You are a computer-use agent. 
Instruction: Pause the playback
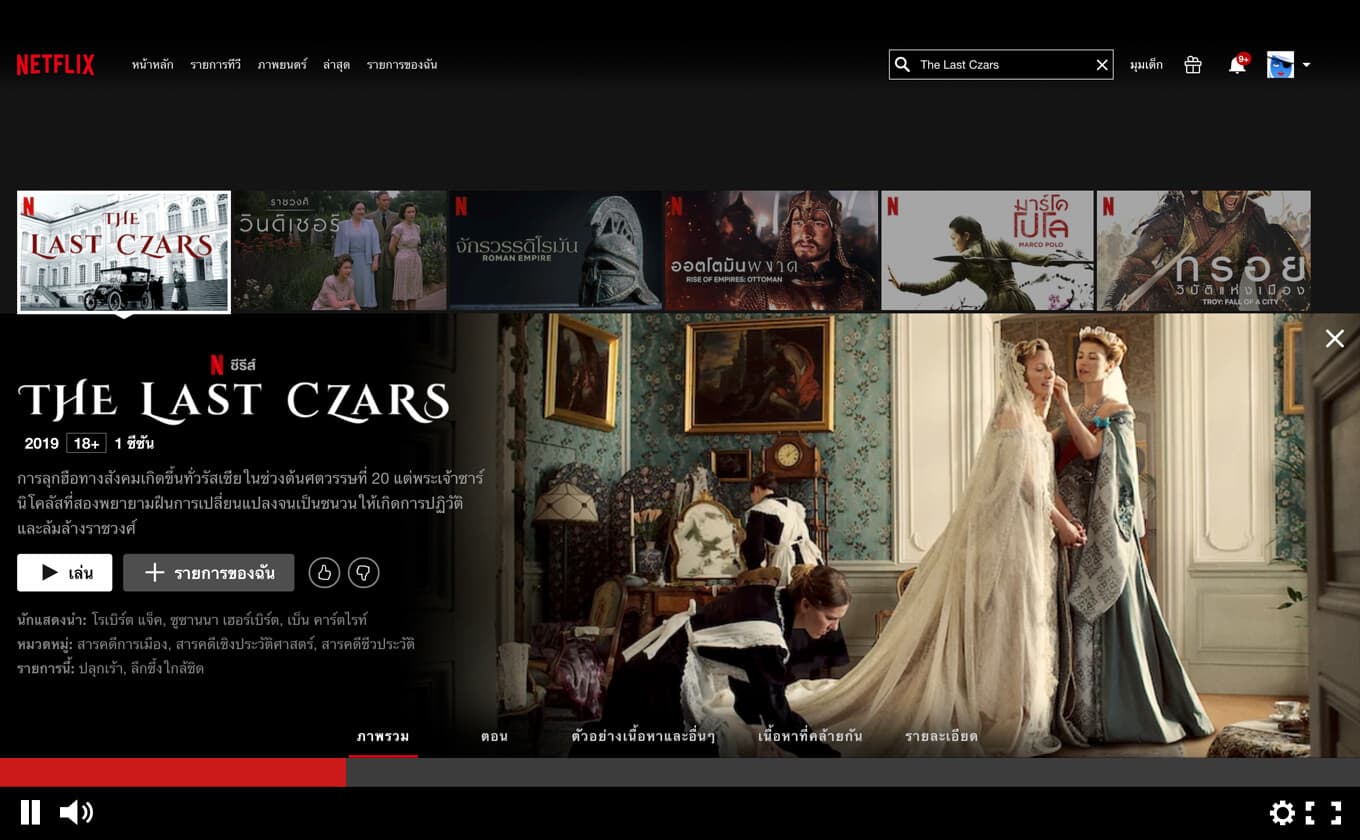(x=31, y=812)
